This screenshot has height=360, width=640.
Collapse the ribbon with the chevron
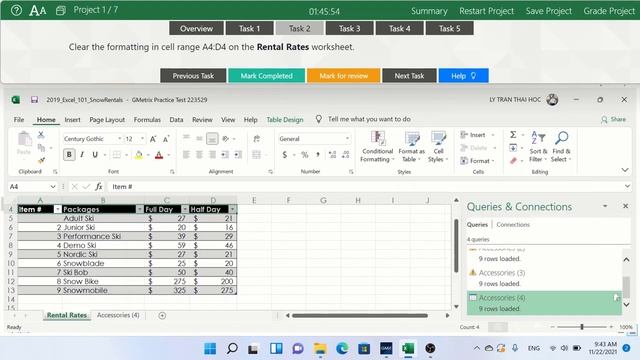coord(625,170)
